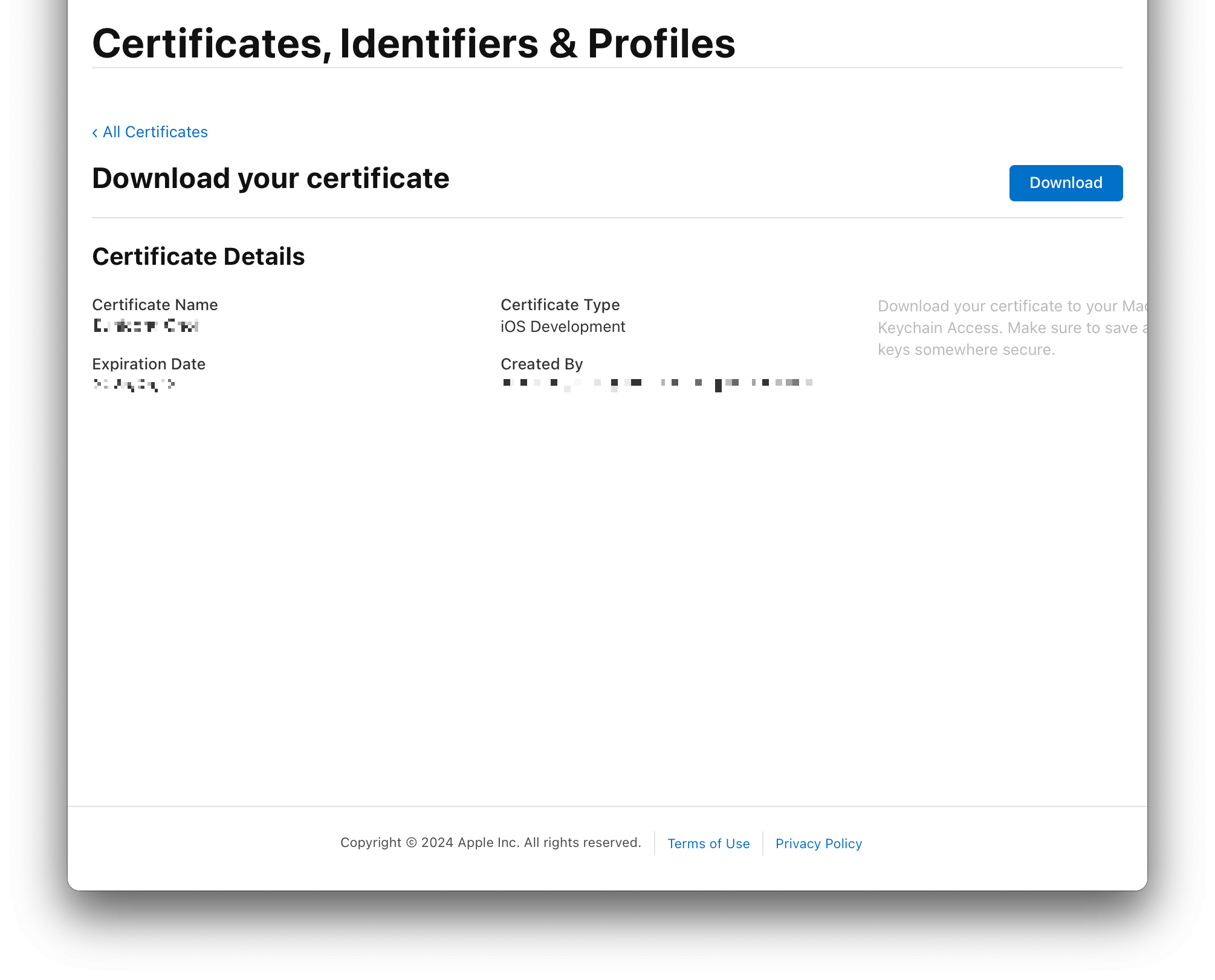The height and width of the screenshot is (980, 1215).
Task: Open the Terms of Use link
Action: click(x=708, y=843)
